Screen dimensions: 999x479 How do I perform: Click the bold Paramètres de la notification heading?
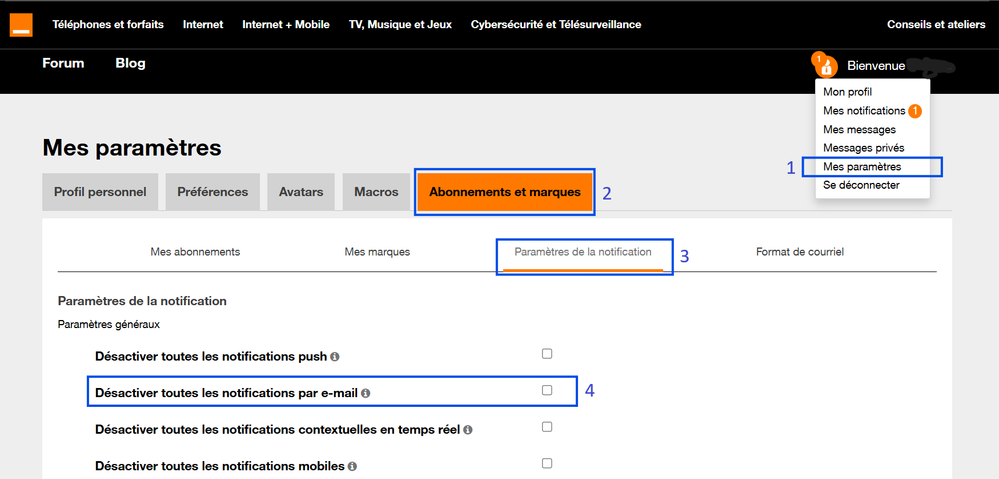click(x=142, y=301)
